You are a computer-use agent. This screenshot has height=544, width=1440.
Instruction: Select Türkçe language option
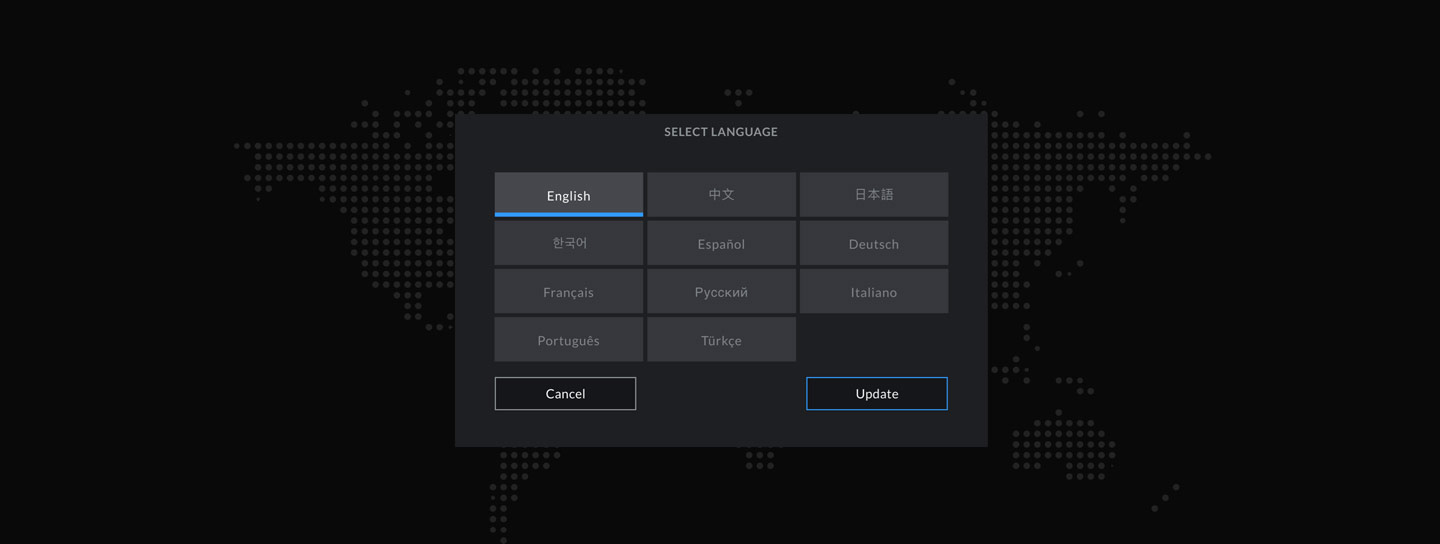click(721, 340)
